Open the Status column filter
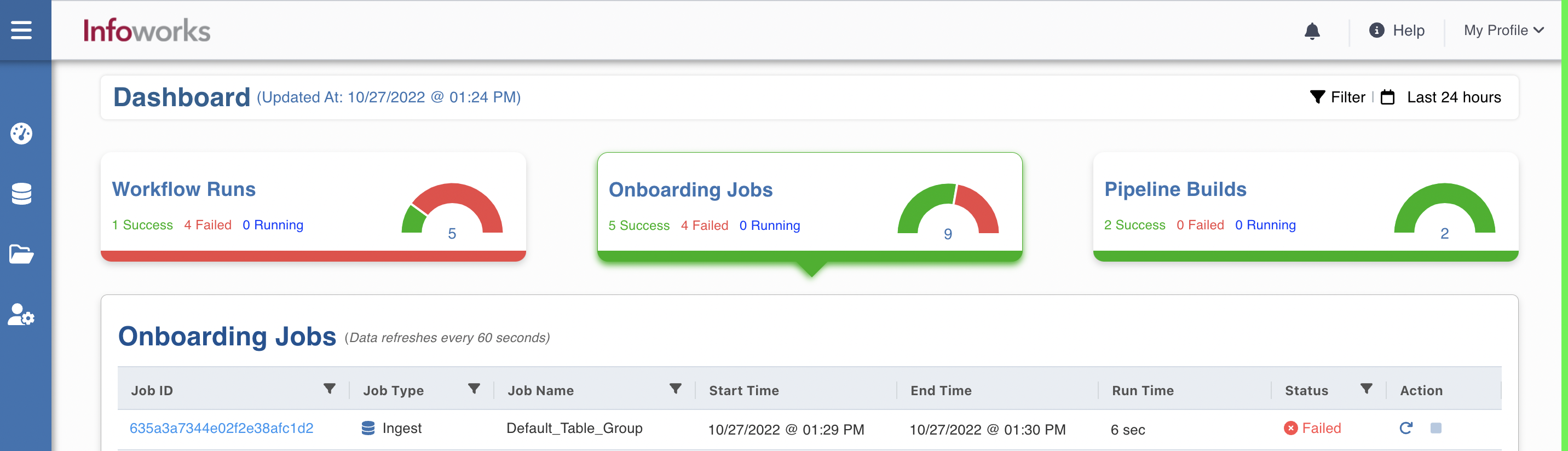The image size is (1568, 451). (x=1367, y=388)
